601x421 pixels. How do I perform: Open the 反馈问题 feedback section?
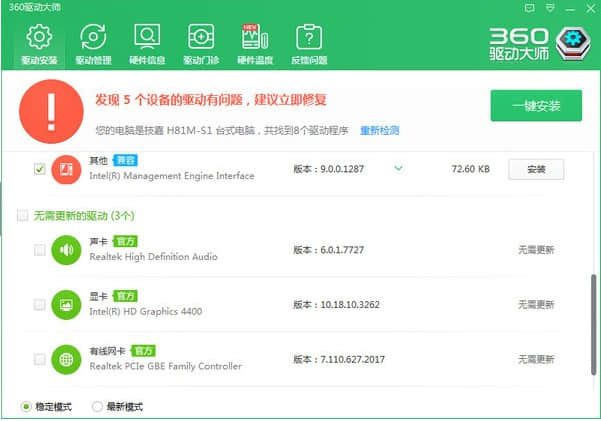pos(309,45)
